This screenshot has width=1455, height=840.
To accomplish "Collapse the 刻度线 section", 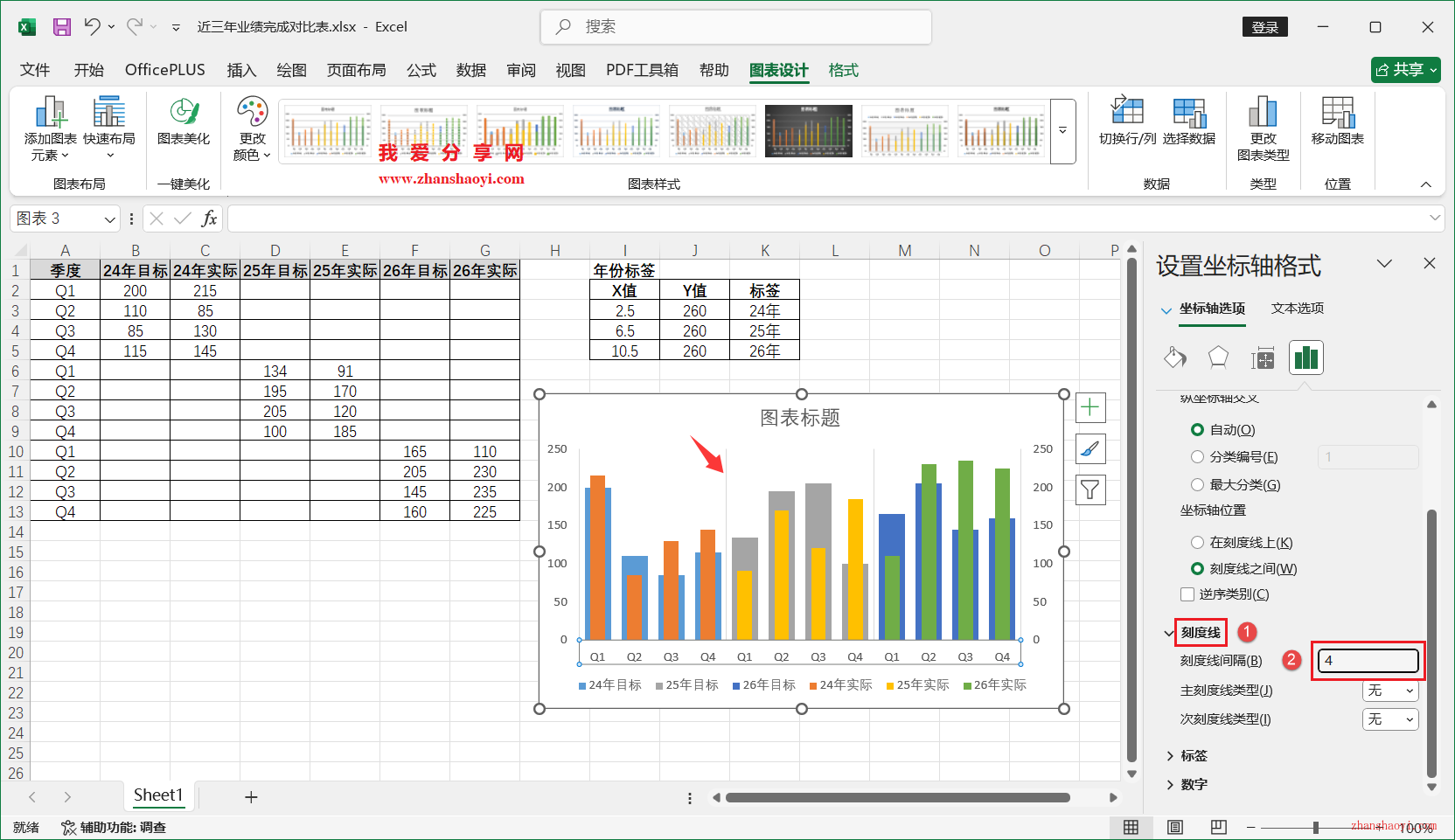I will [1170, 633].
